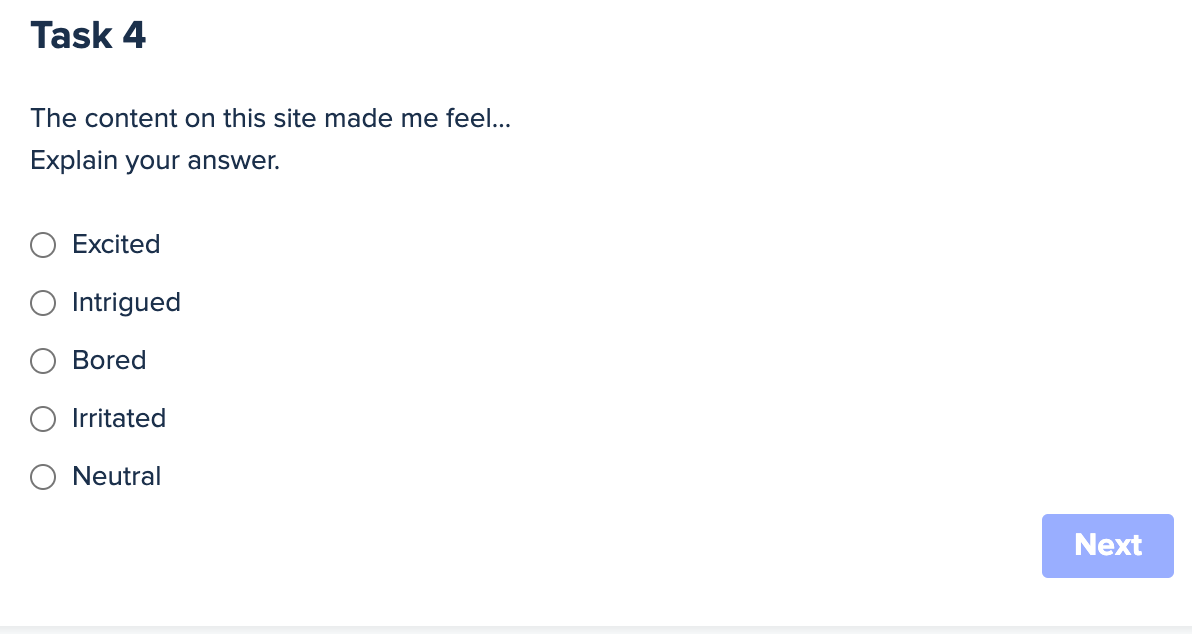Click the word 'Task' in the heading
Viewport: 1192px width, 634px height.
pyautogui.click(x=71, y=36)
